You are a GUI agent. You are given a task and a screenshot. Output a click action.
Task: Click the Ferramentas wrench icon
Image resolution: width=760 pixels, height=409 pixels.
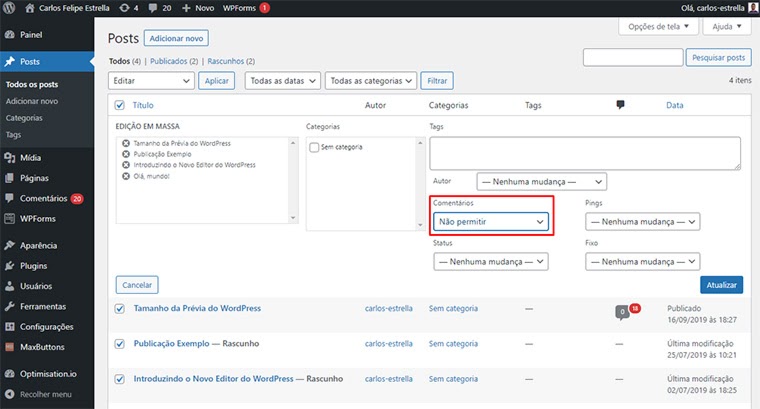point(9,306)
